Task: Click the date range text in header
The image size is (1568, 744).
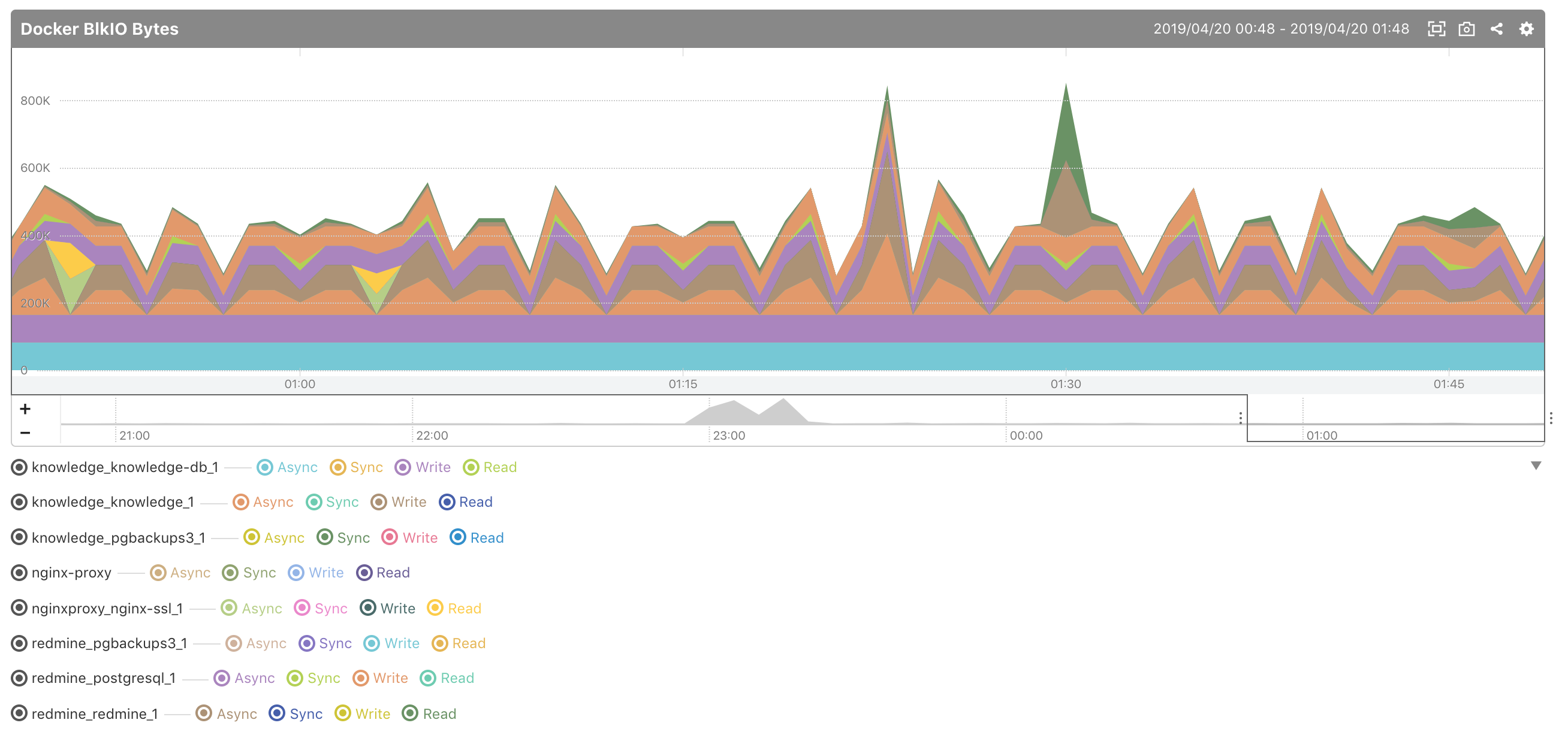Action: pyautogui.click(x=1281, y=29)
